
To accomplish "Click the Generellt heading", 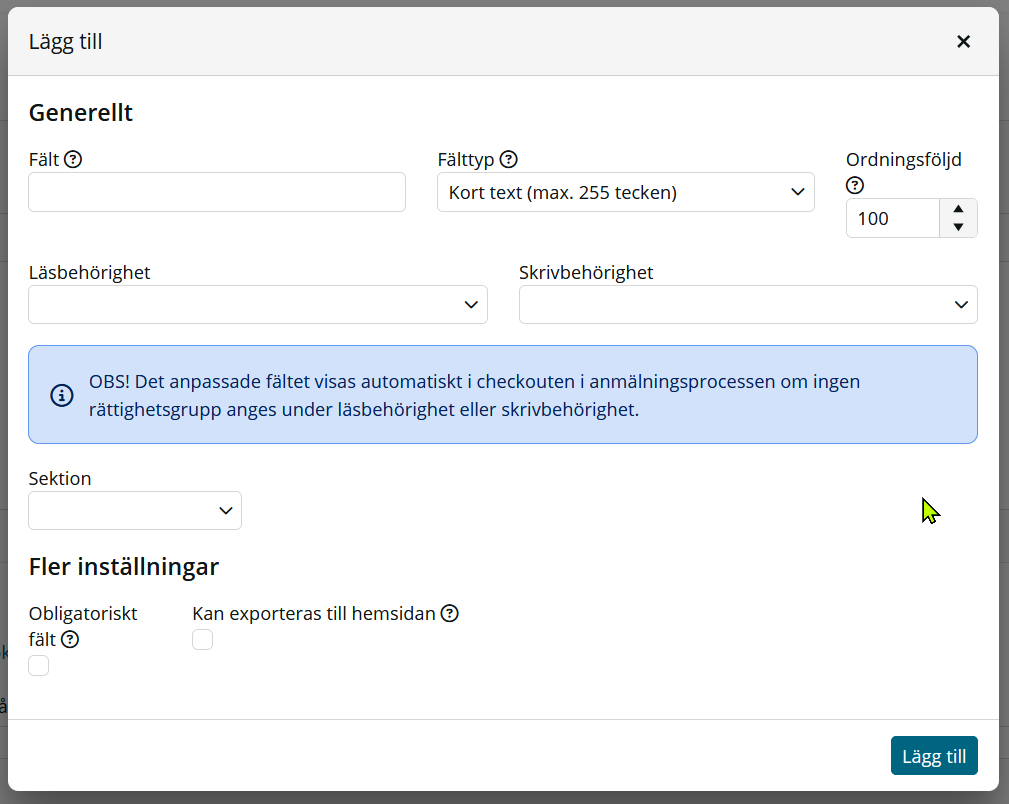I will pos(81,113).
